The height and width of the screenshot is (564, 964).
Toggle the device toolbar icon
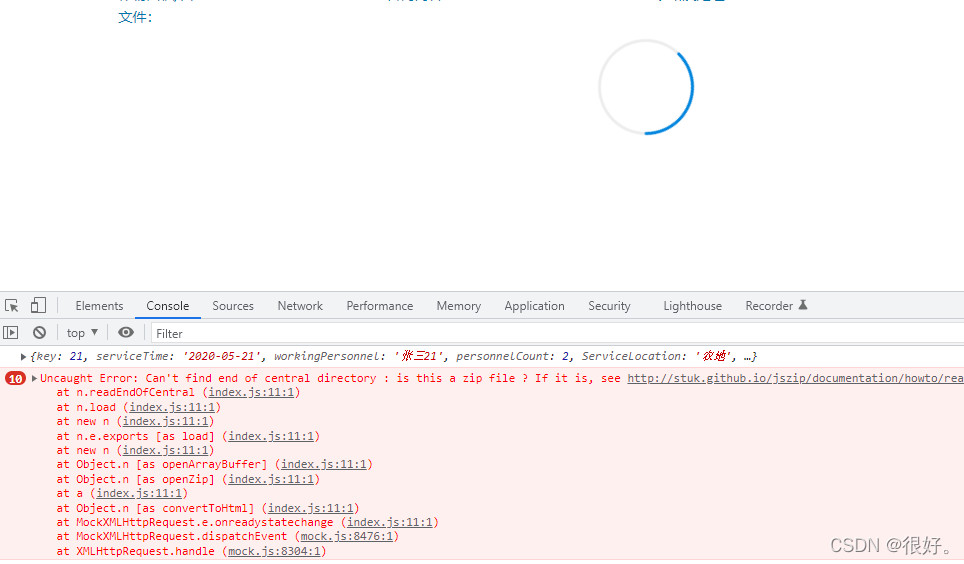[38, 306]
